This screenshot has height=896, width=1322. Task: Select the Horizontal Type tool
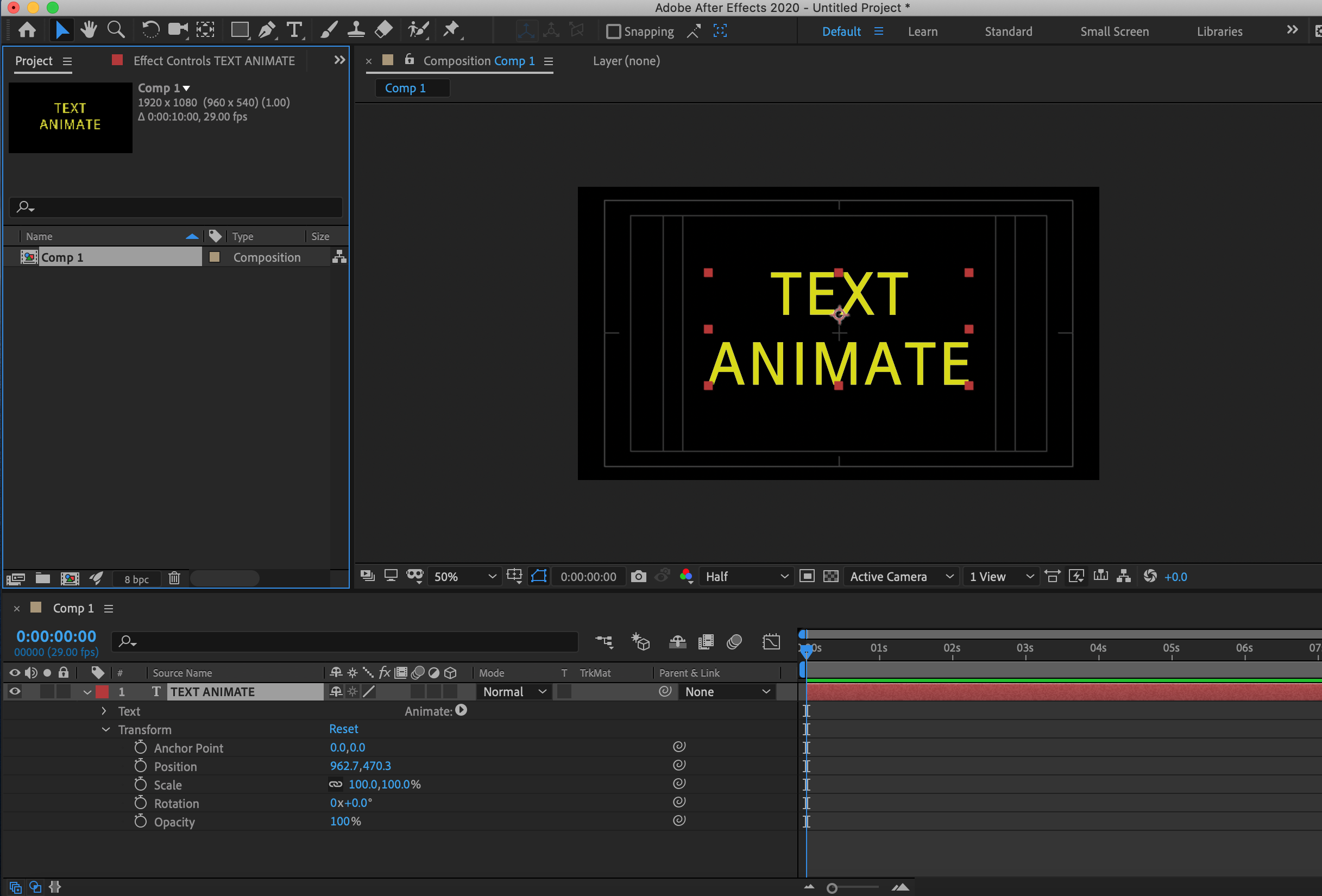(294, 30)
